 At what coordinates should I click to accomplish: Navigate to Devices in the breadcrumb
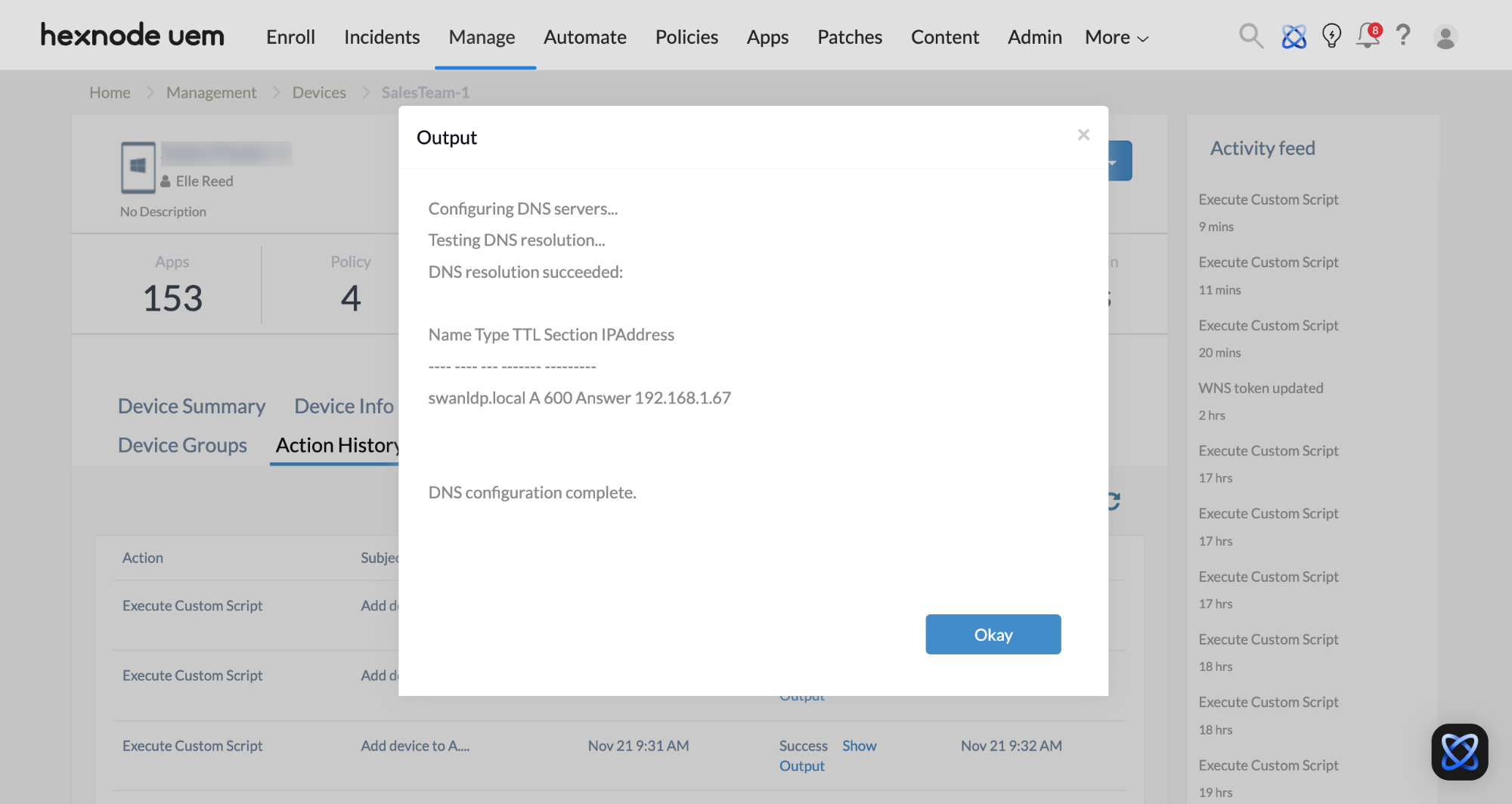319,92
